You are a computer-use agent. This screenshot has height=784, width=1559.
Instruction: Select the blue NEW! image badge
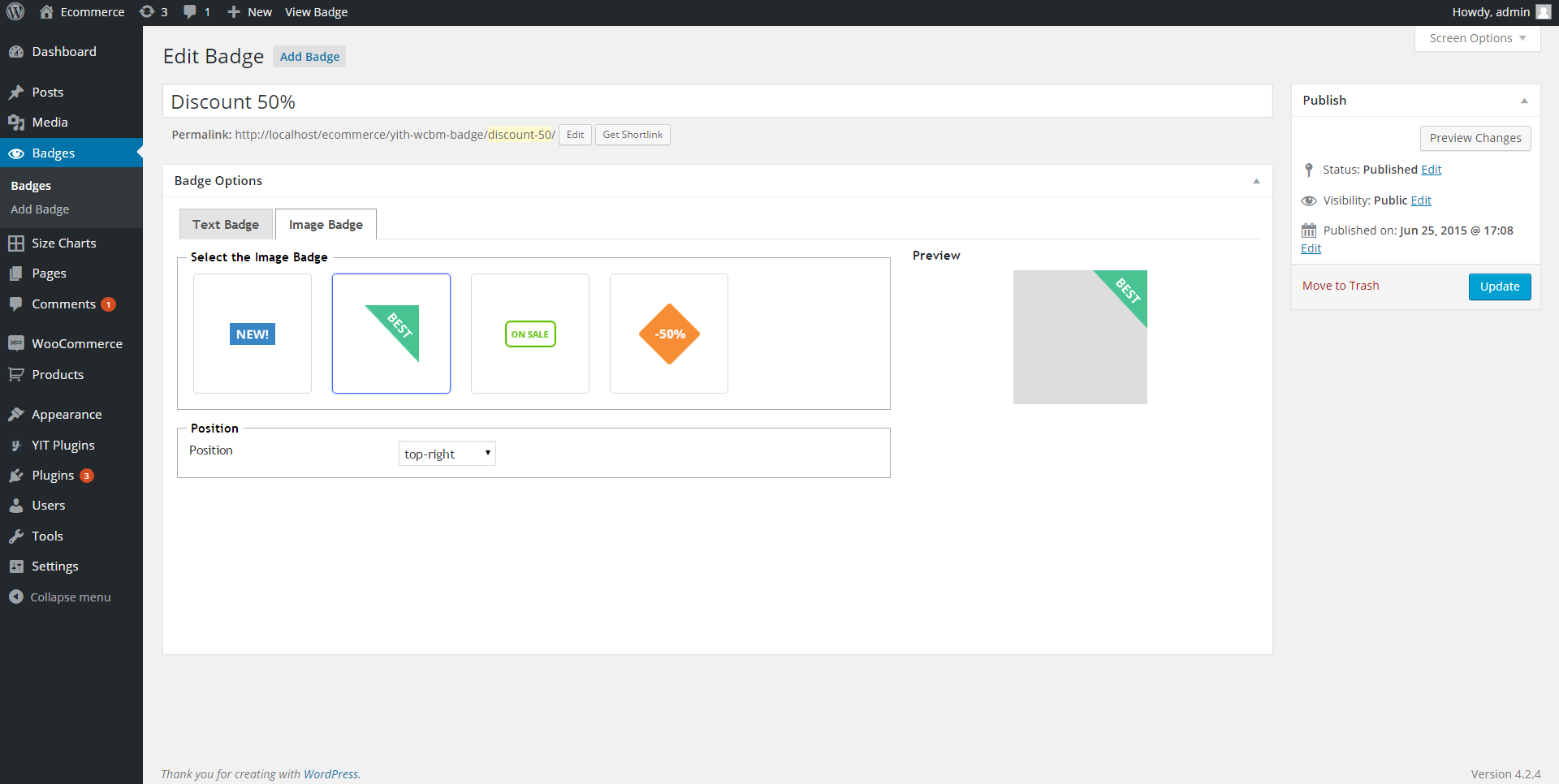coord(253,334)
